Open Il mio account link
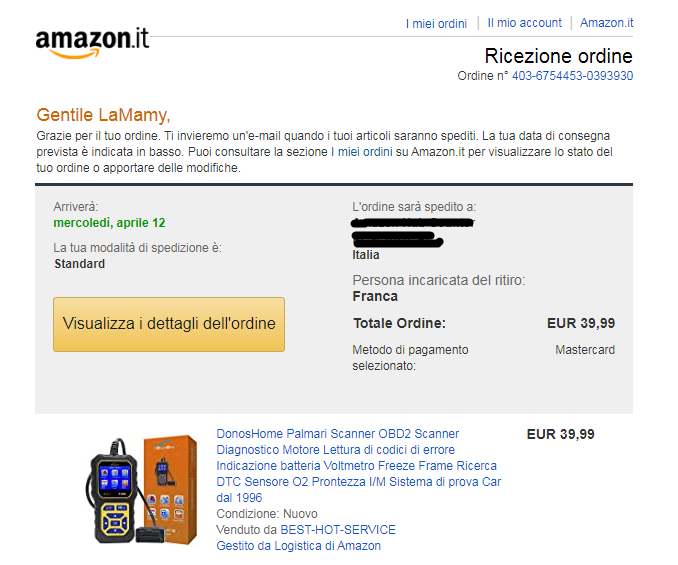The width and height of the screenshot is (678, 565). point(524,23)
